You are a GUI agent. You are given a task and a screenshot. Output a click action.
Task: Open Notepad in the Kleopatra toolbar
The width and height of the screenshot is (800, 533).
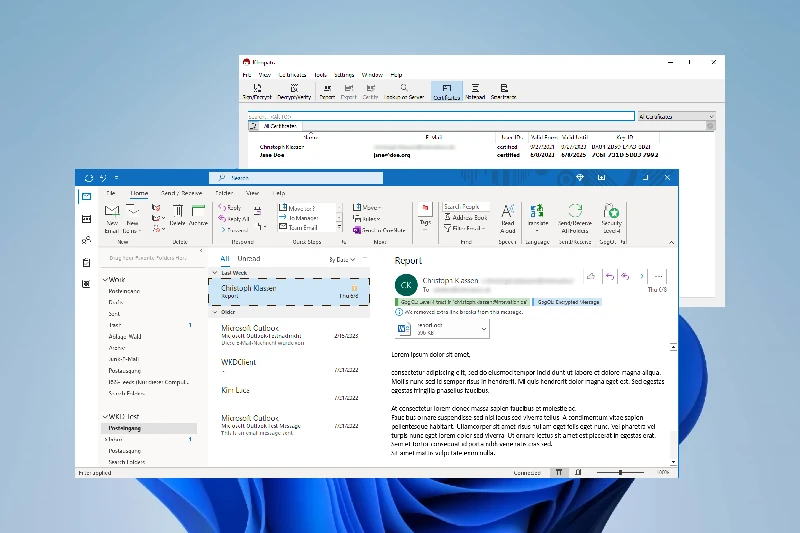pyautogui.click(x=475, y=91)
